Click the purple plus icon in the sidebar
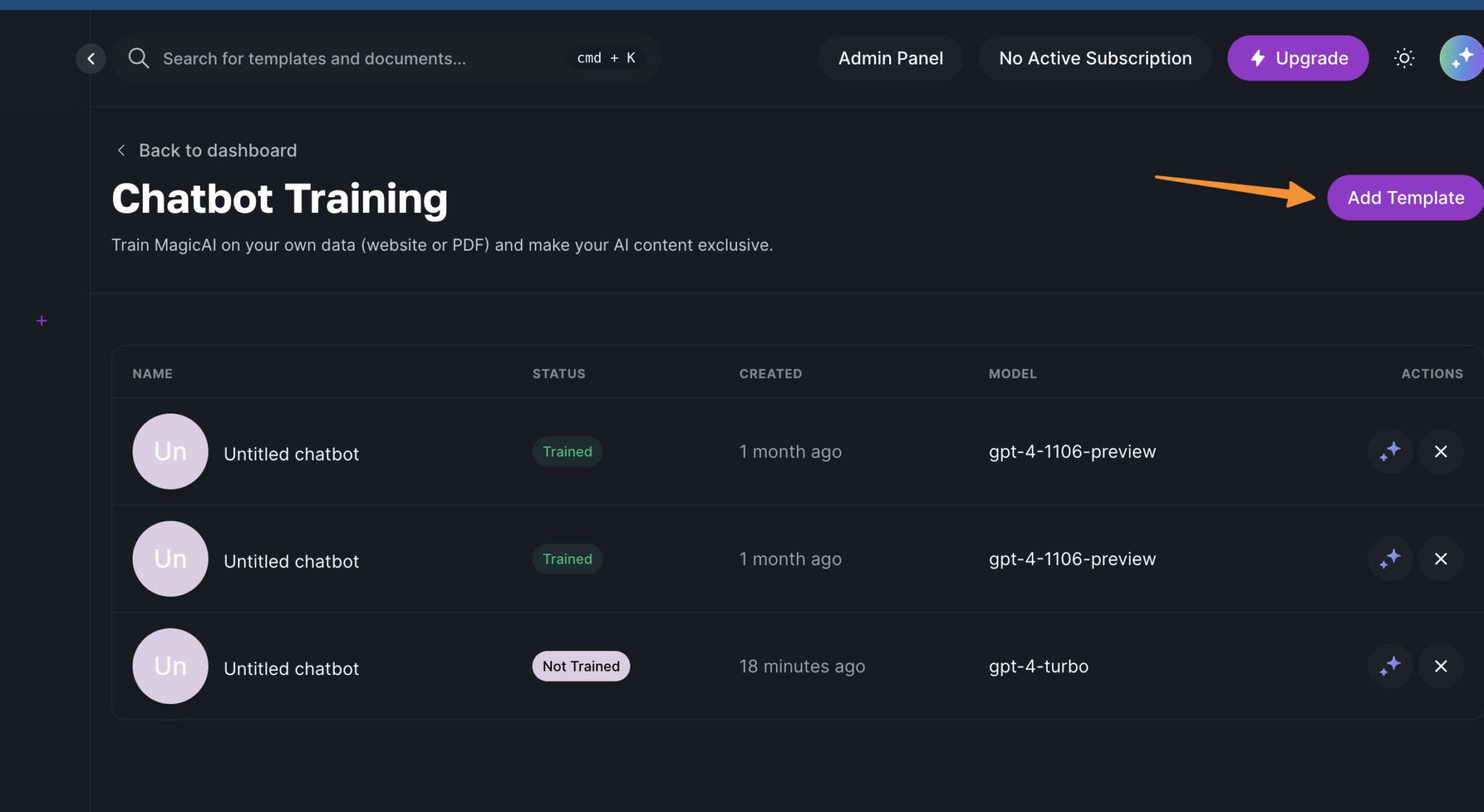Screen dimensions: 1484x812 [41, 321]
